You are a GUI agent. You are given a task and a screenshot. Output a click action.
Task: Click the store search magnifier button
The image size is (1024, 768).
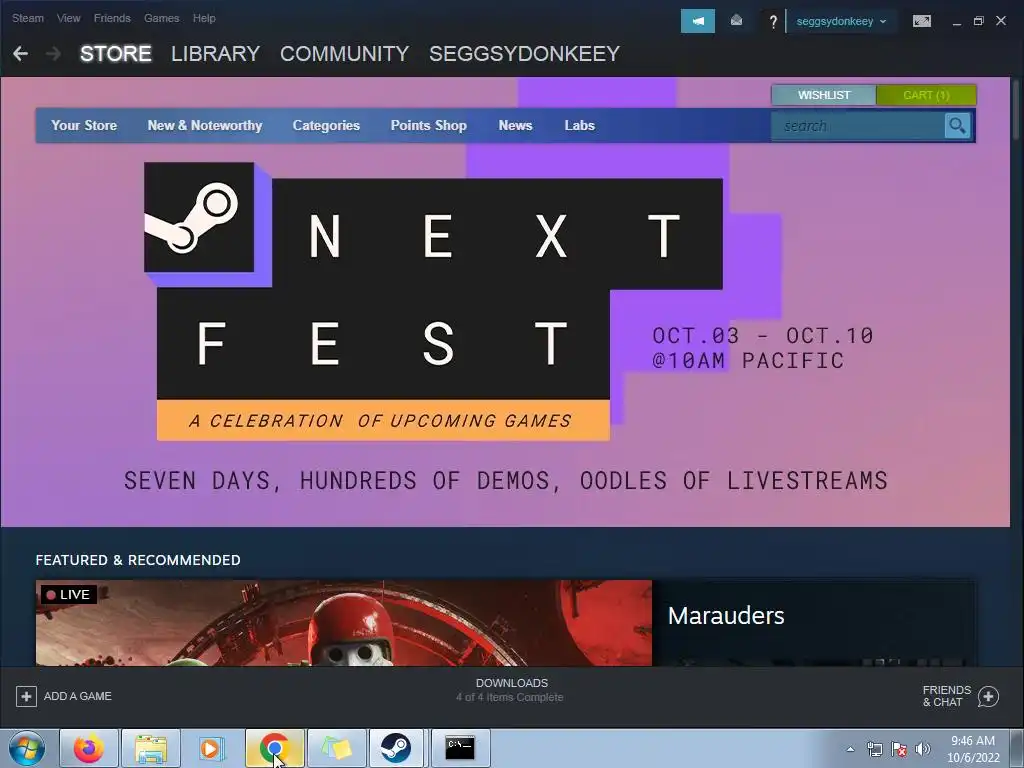pyautogui.click(x=957, y=125)
